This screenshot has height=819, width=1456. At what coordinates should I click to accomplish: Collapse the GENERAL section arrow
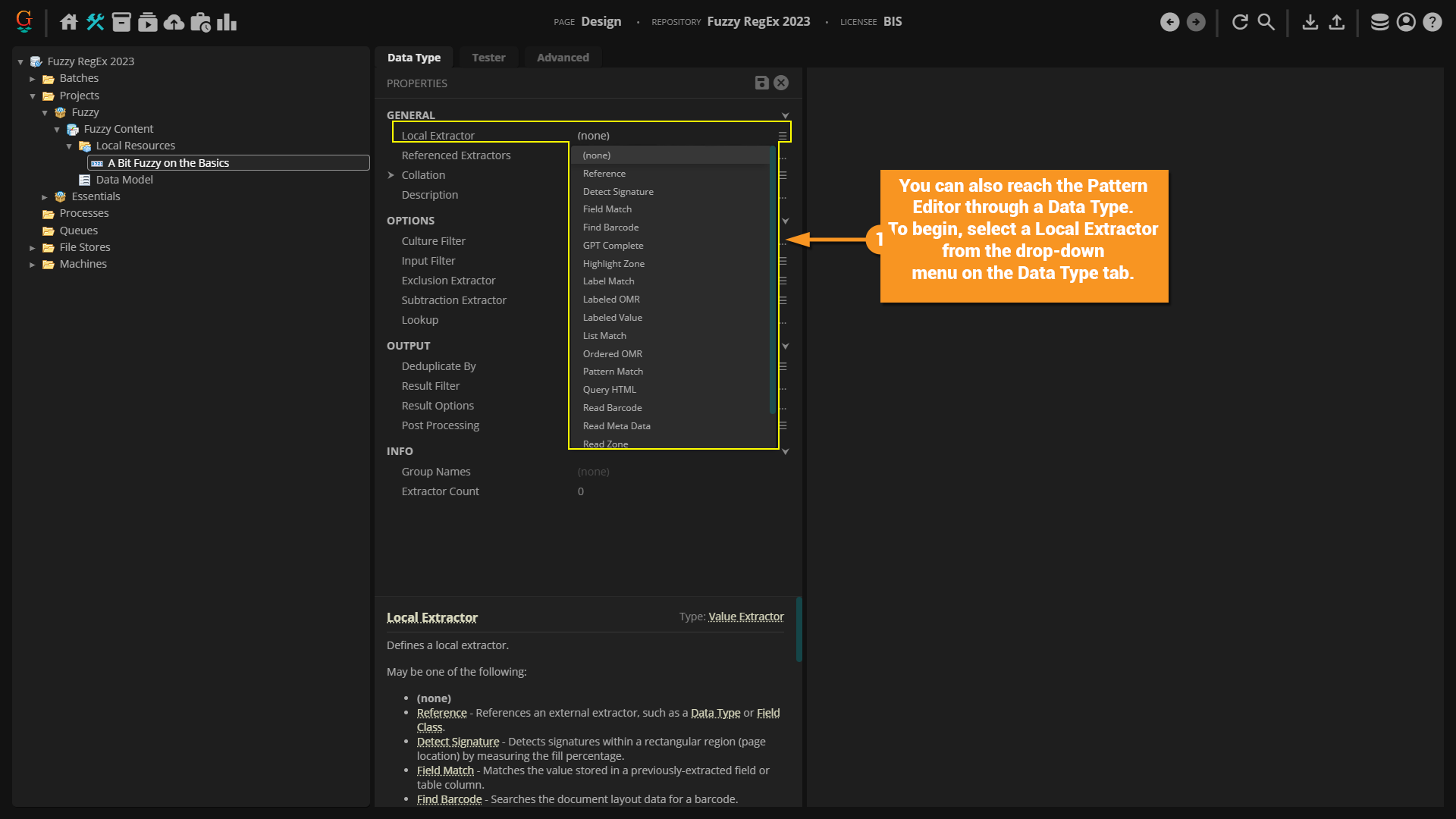[x=785, y=115]
